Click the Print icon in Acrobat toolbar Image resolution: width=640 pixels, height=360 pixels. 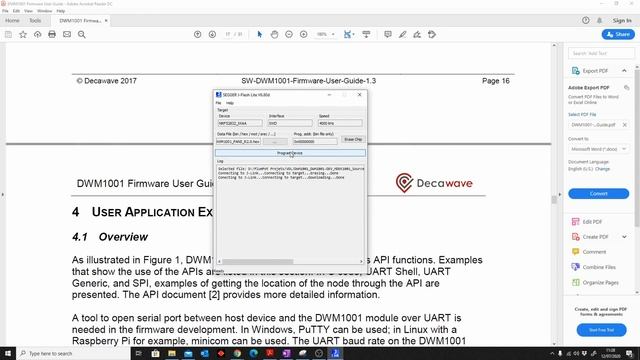click(52, 35)
